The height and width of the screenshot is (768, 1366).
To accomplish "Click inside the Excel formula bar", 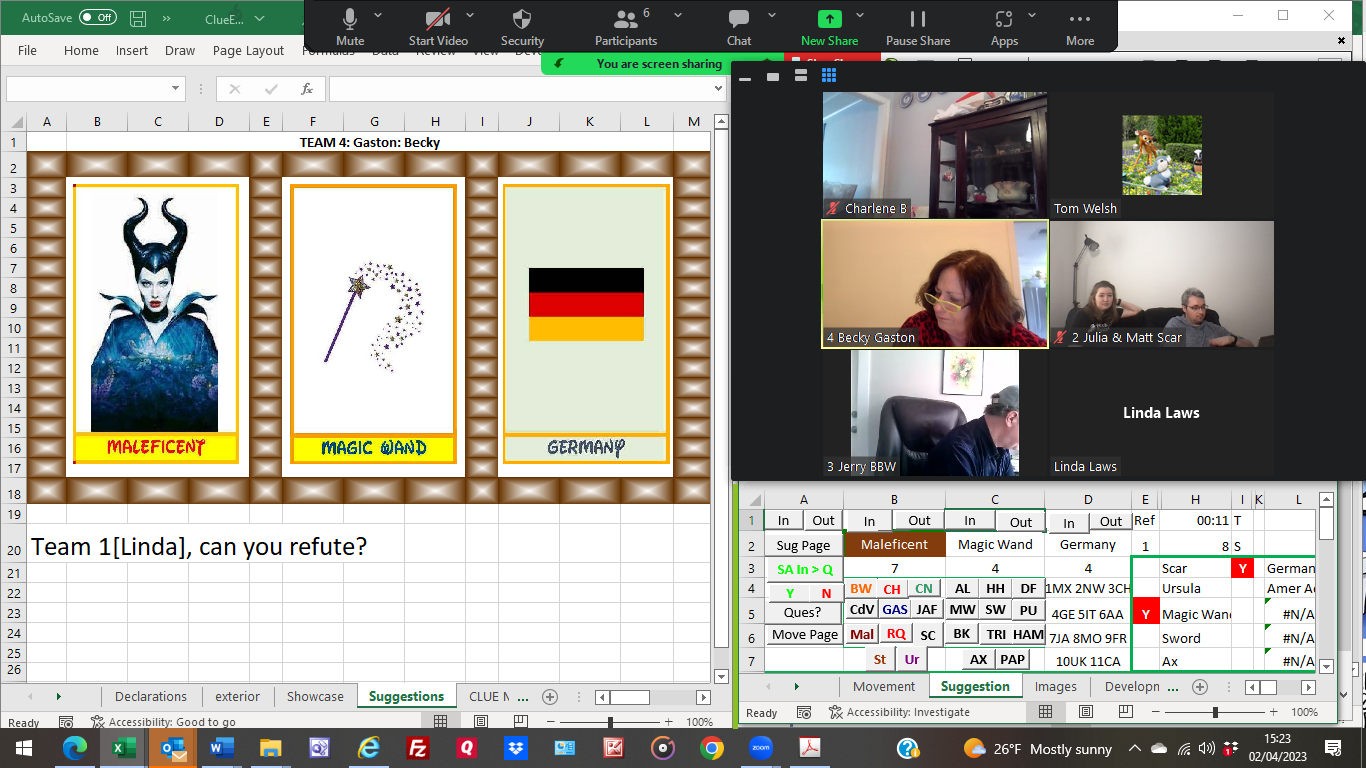I will coord(518,89).
